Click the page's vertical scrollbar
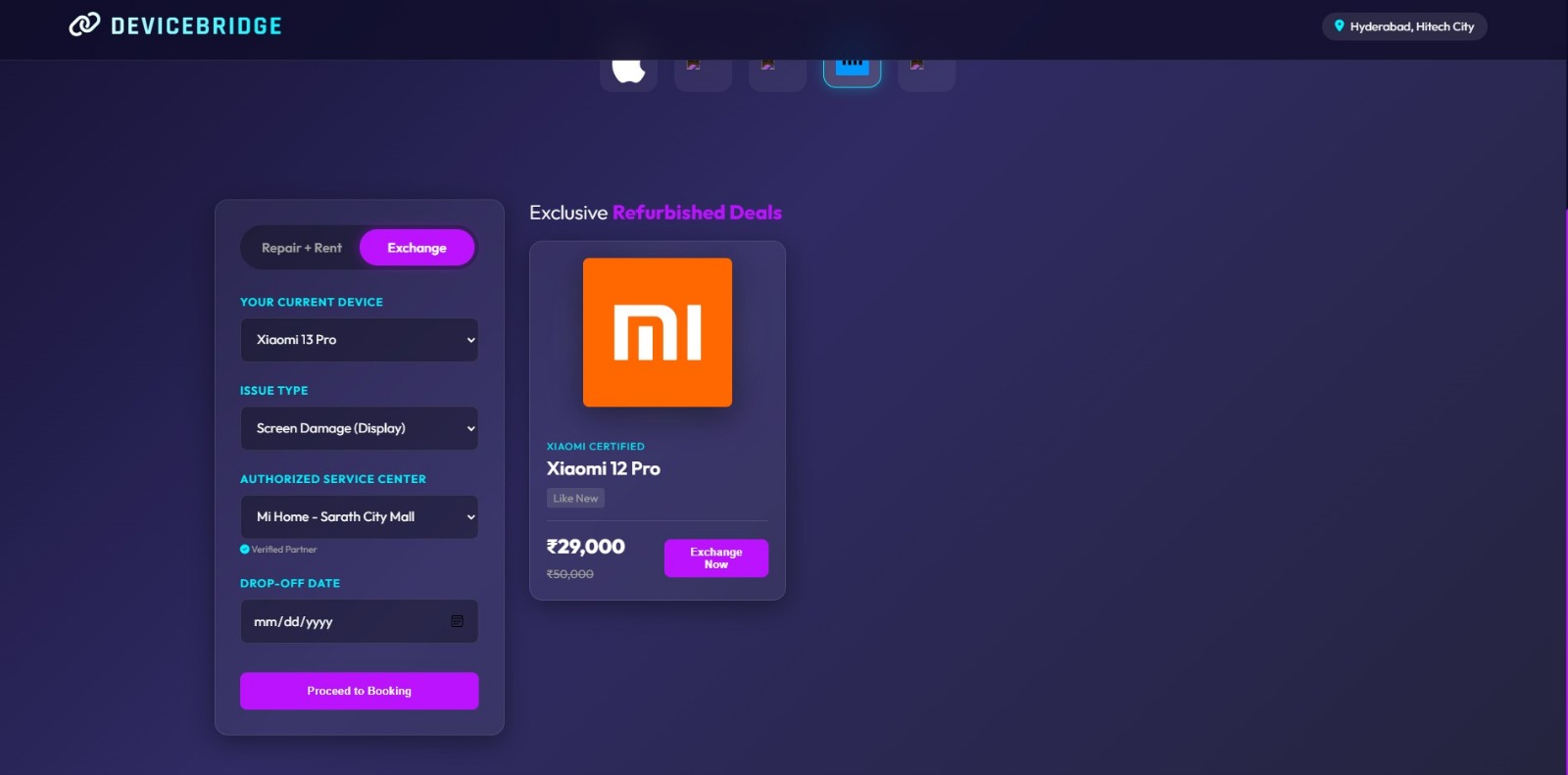 point(1564,392)
